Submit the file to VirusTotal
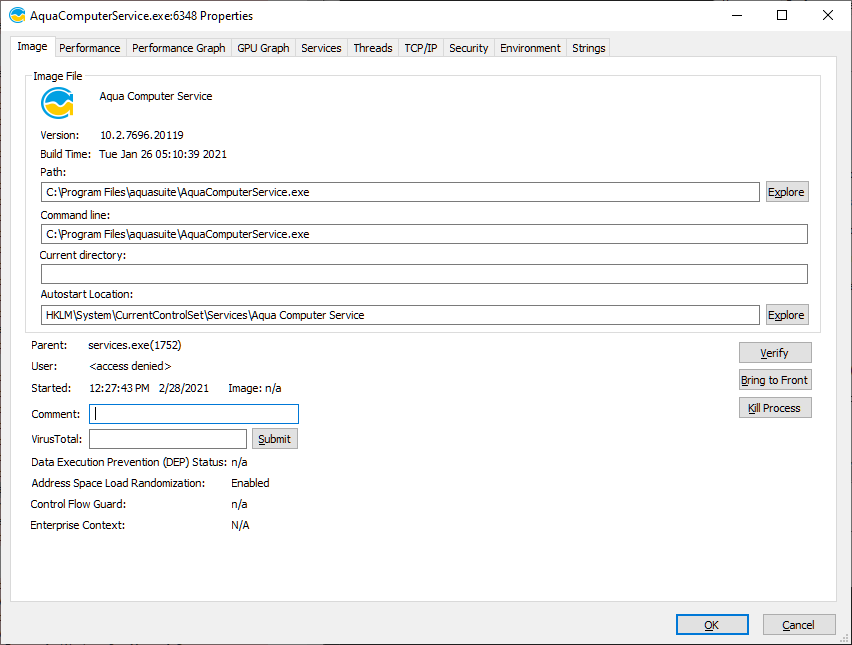Screen dimensions: 852x645 [274, 439]
